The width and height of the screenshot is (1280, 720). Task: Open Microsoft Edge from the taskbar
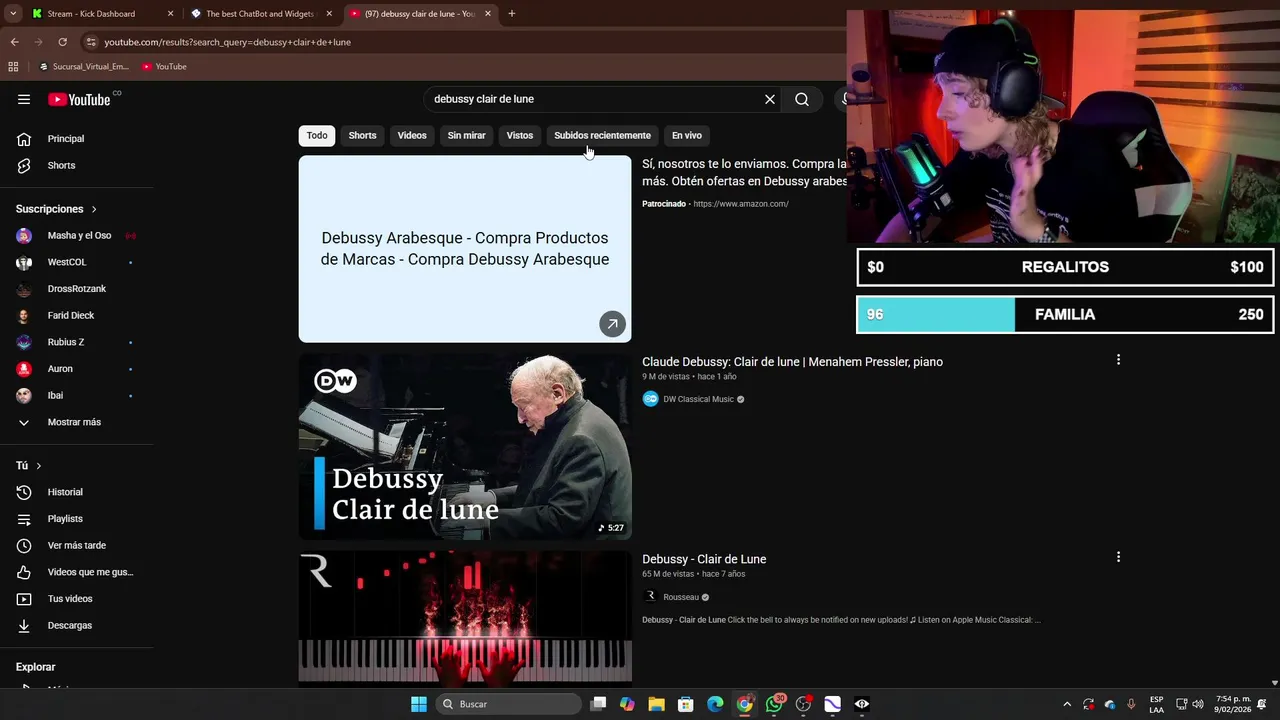715,704
